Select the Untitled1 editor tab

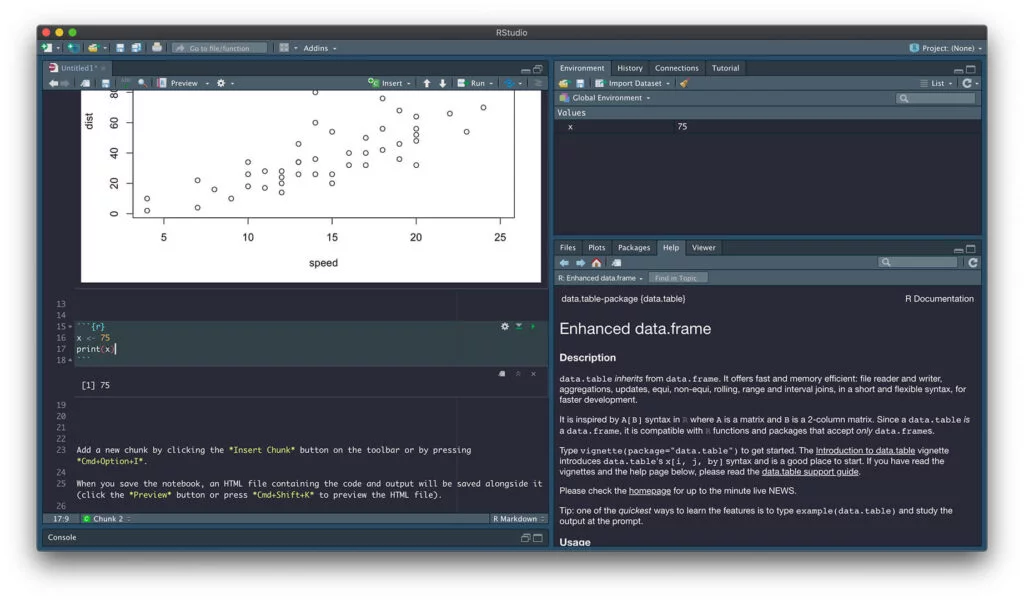click(x=78, y=68)
